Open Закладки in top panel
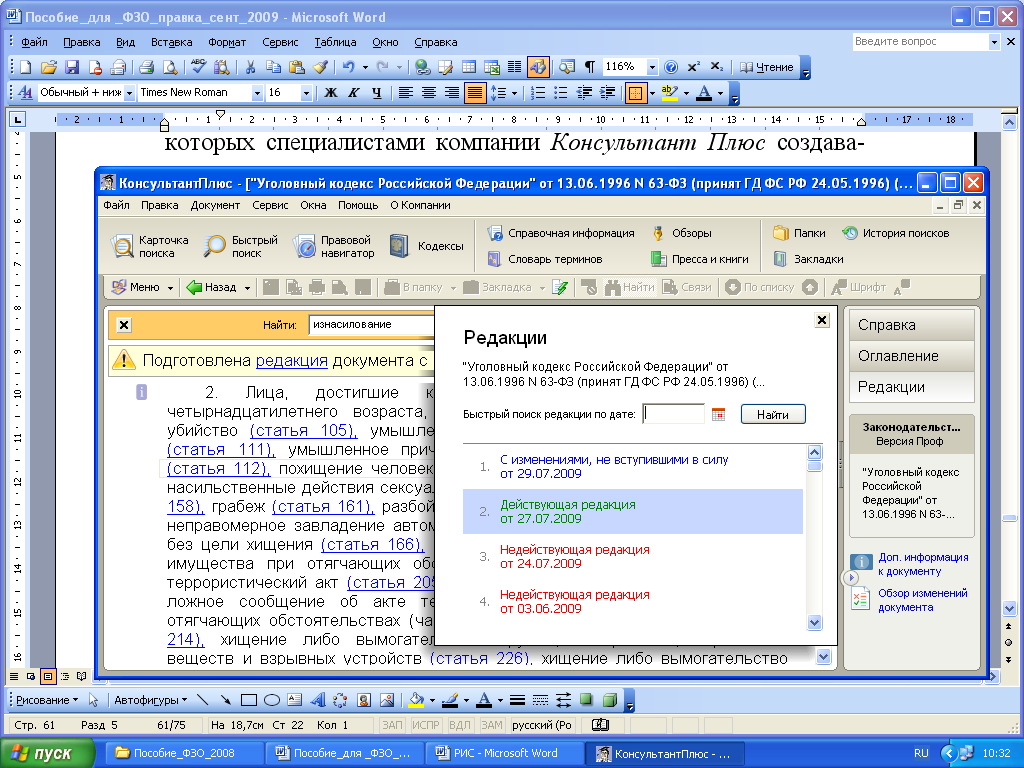The image size is (1024, 768). 808,259
